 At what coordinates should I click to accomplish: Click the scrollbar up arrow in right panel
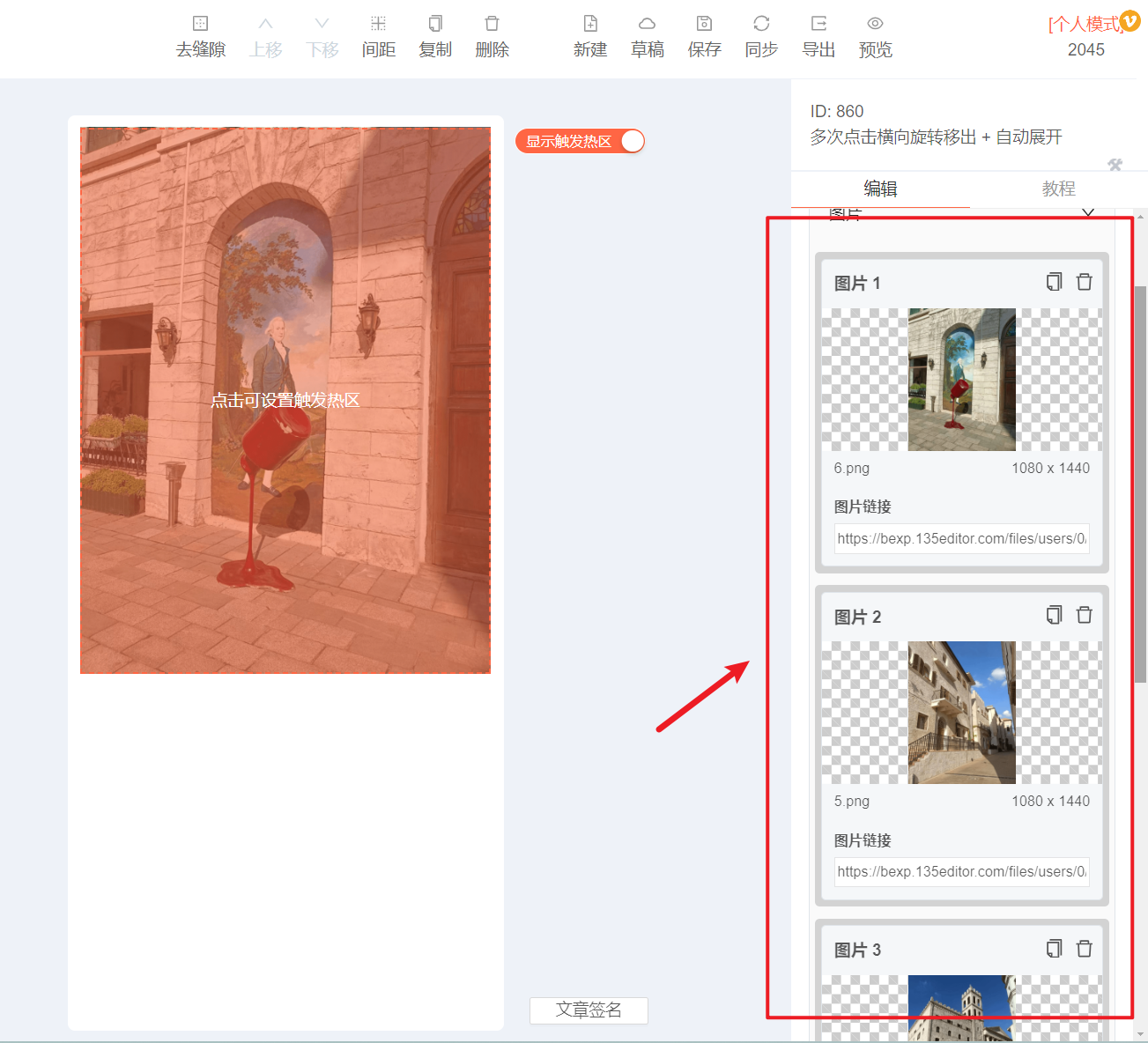[1141, 216]
